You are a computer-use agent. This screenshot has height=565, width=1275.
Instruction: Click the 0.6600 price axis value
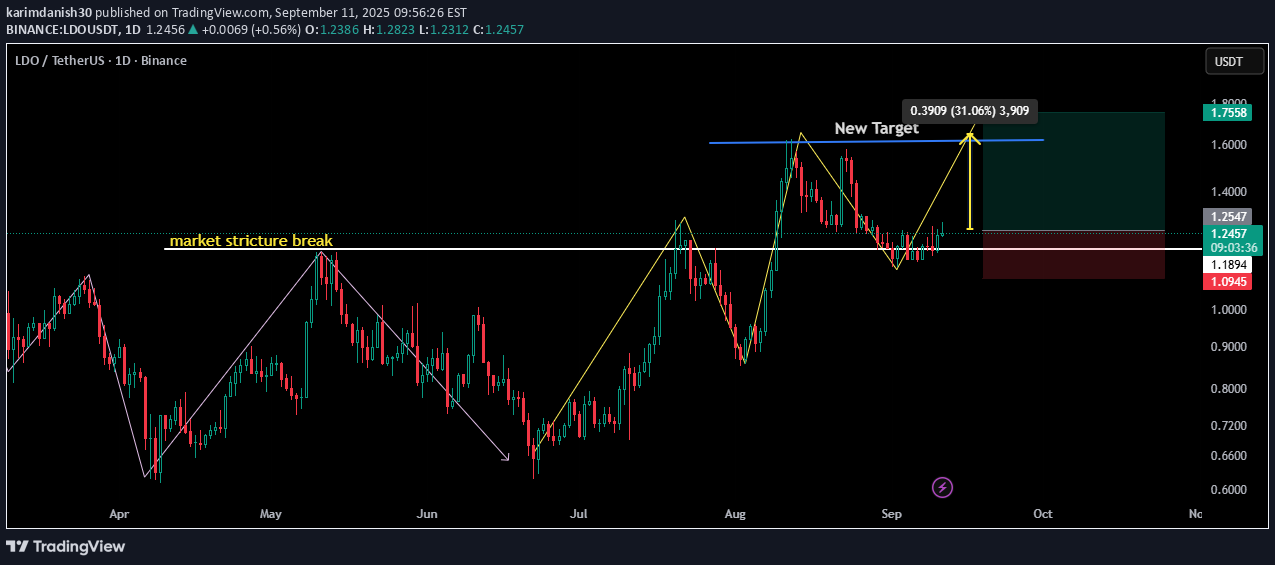pyautogui.click(x=1229, y=456)
